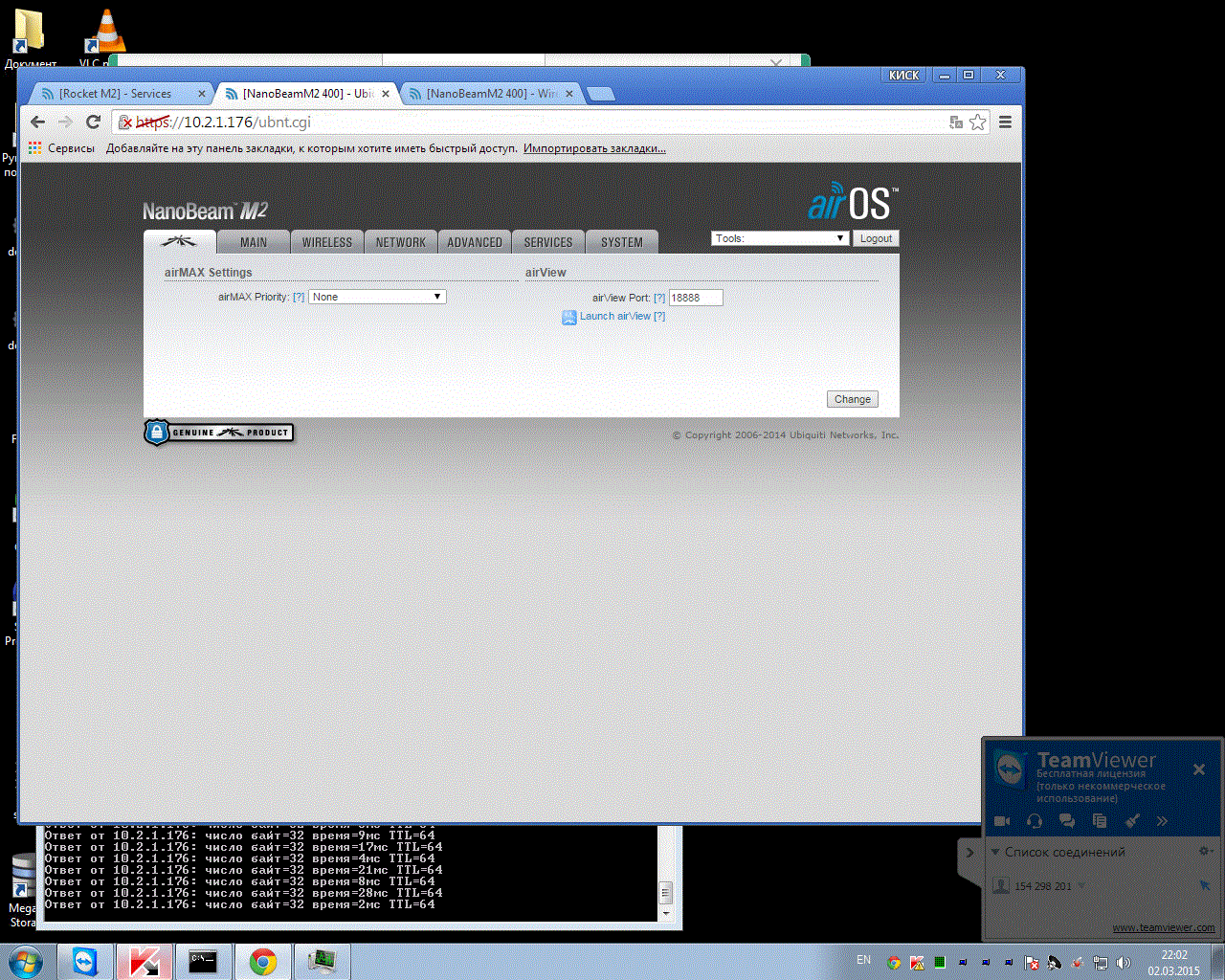Click the Change button

coord(852,399)
